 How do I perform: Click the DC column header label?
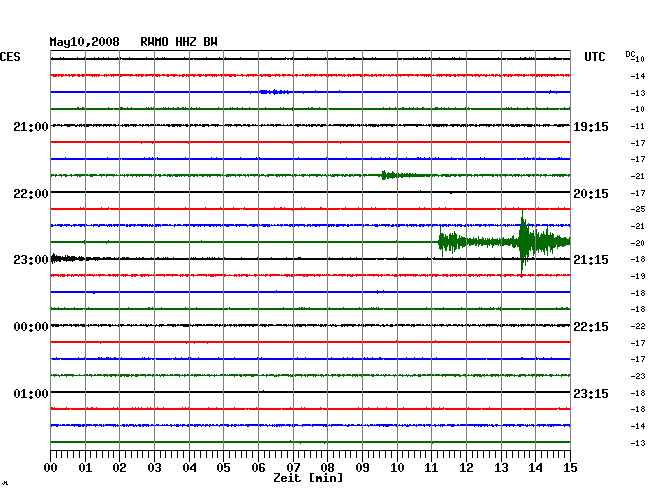coord(630,54)
